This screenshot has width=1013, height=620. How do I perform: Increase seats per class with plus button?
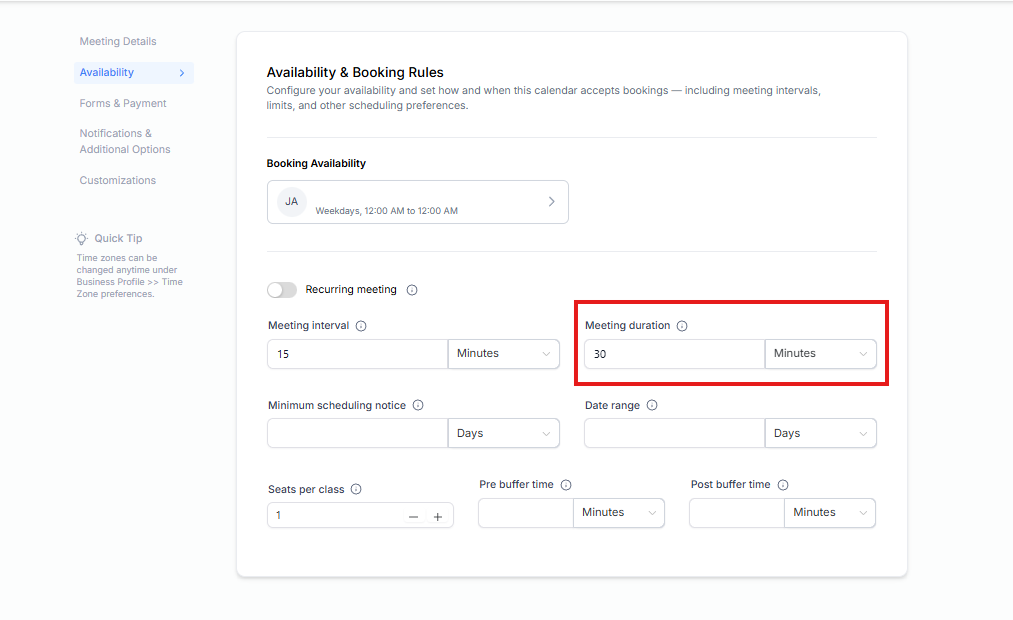pos(437,516)
